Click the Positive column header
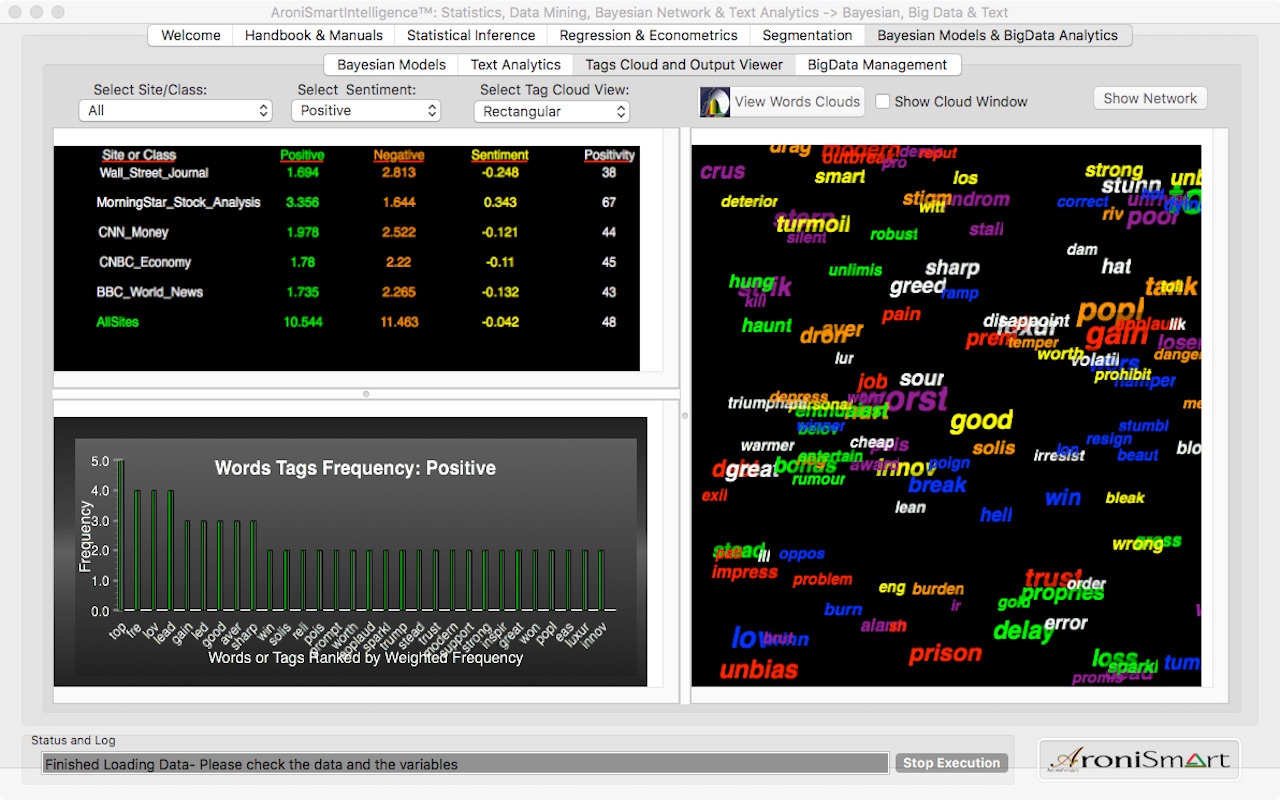 tap(302, 155)
